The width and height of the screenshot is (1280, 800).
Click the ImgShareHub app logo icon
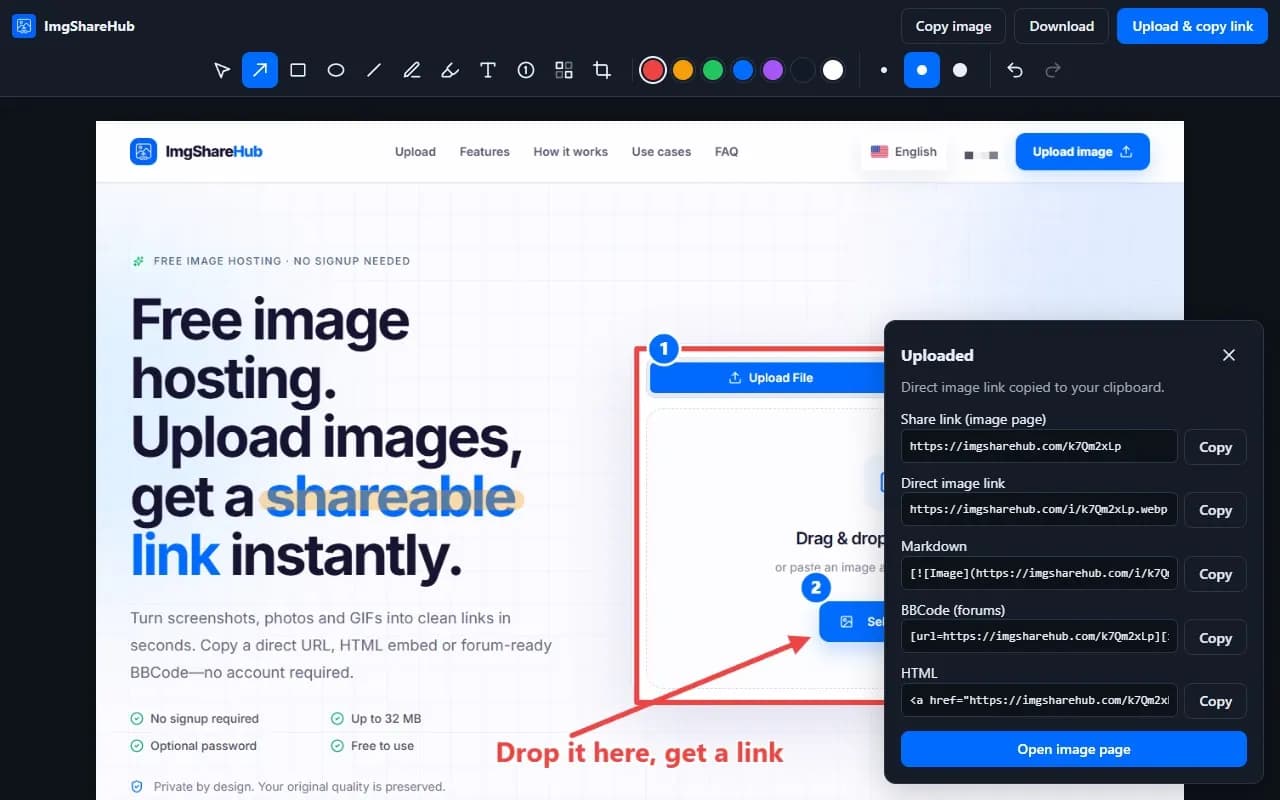coord(24,26)
